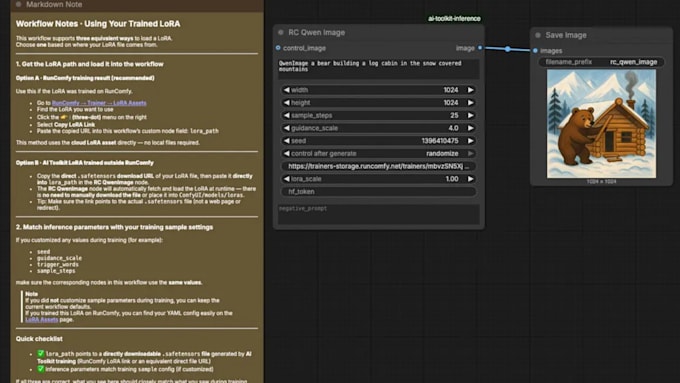Collapse the Markdown Note node dot
Image resolution: width=680 pixels, height=383 pixels.
18,4
